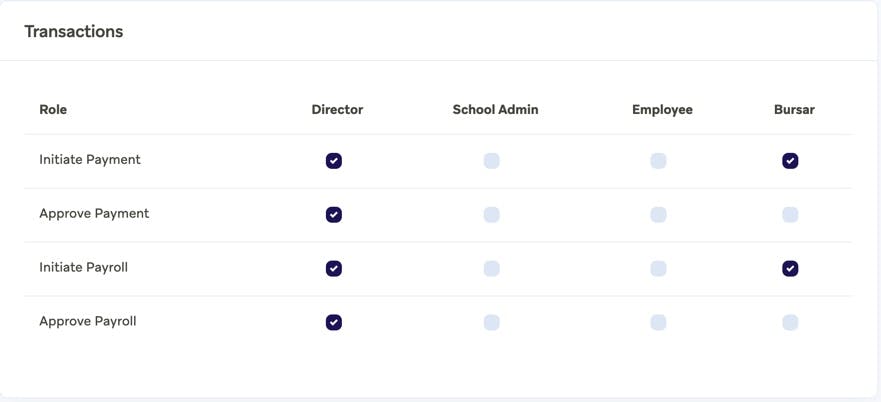Enable Initiate Payment for Employee
Image resolution: width=881 pixels, height=402 pixels.
pyautogui.click(x=658, y=161)
